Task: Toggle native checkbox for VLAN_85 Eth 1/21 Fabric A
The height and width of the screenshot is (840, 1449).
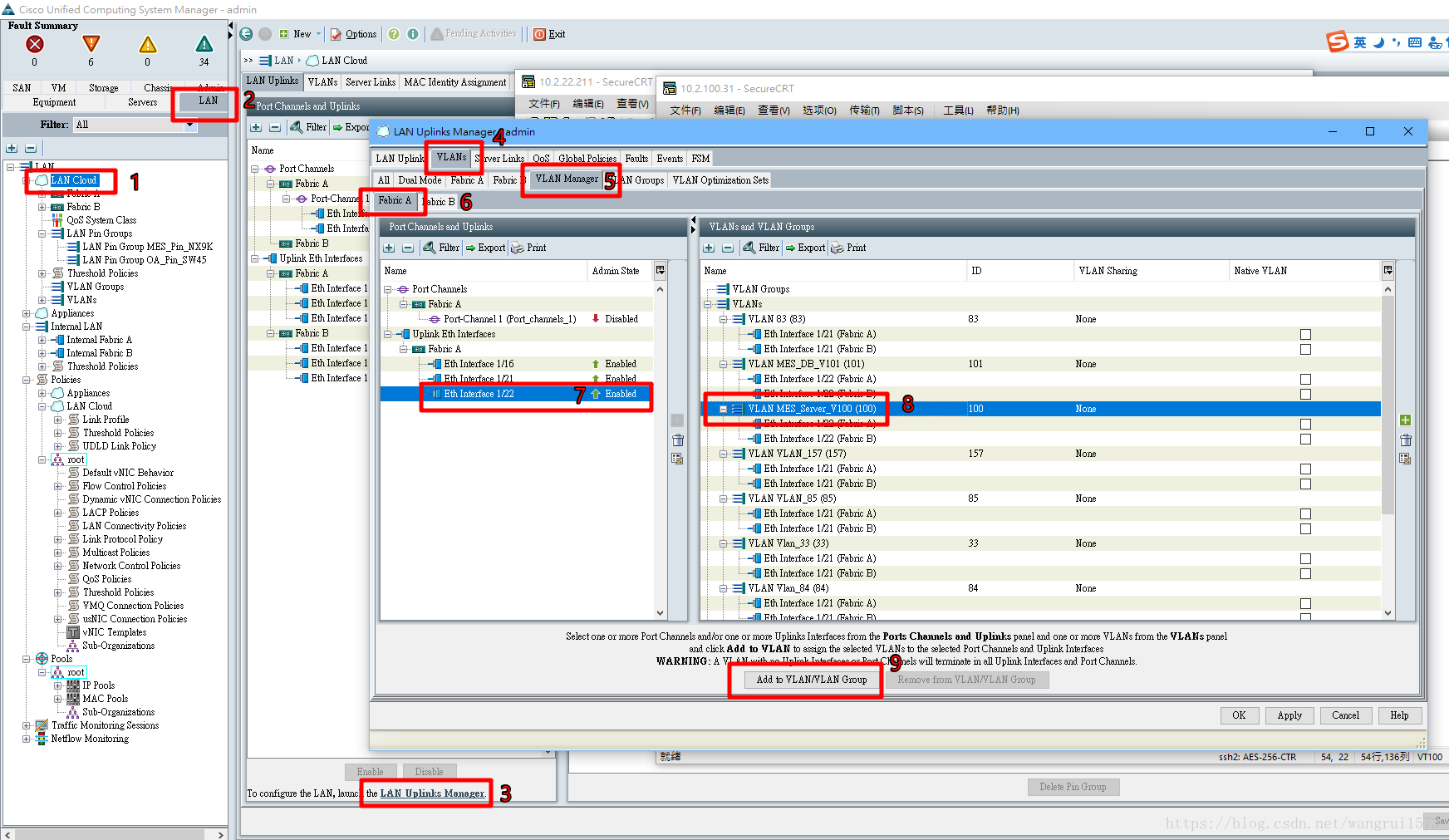Action: coord(1305,513)
